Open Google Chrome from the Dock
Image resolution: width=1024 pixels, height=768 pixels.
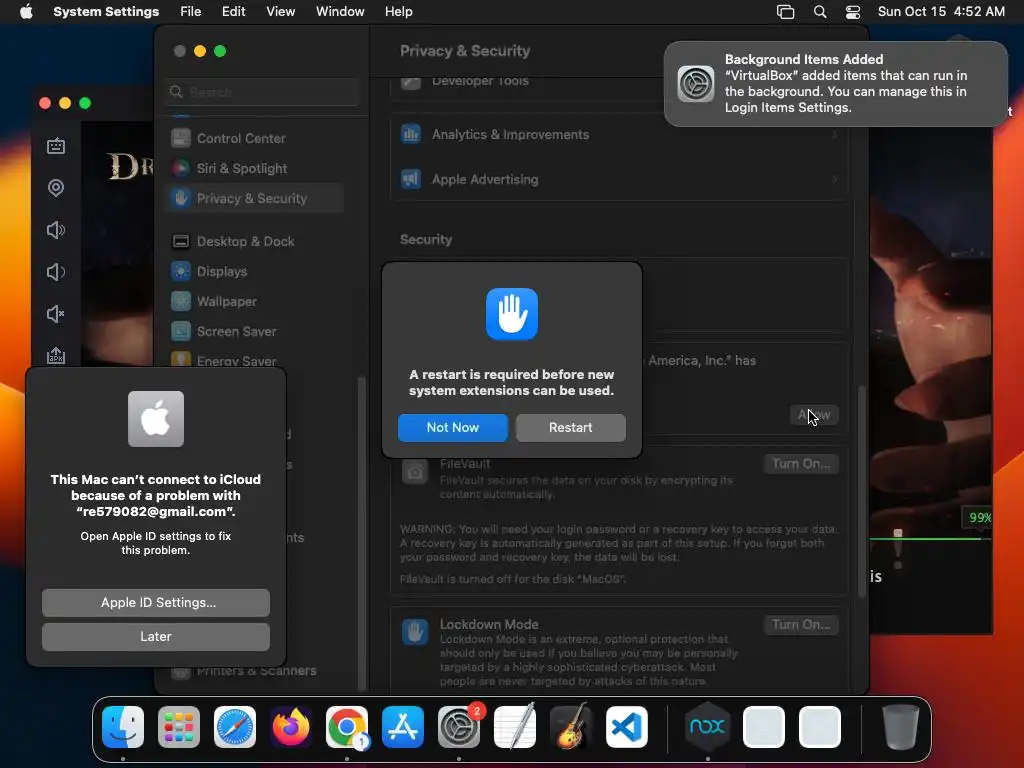pyautogui.click(x=347, y=727)
